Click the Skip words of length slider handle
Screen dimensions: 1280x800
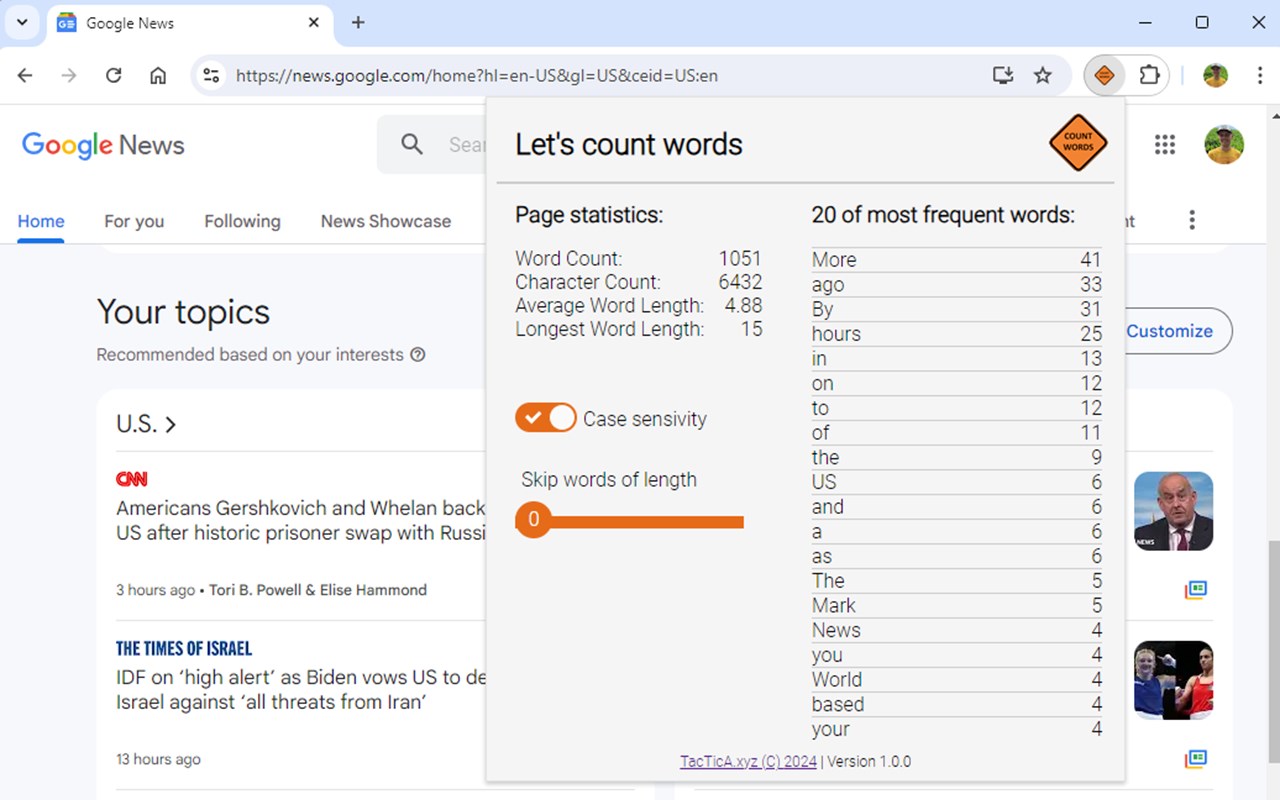click(533, 520)
